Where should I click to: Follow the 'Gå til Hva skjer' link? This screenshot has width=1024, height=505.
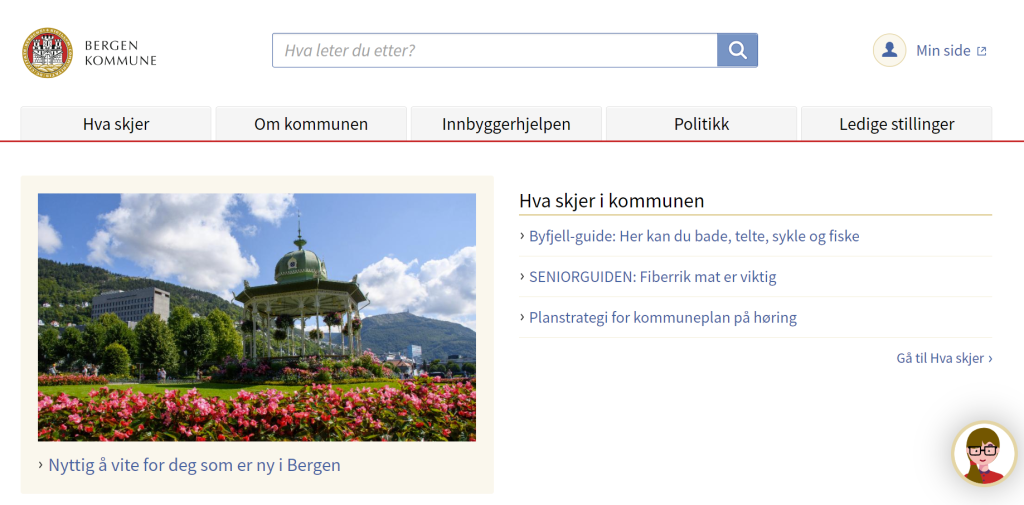tap(943, 358)
